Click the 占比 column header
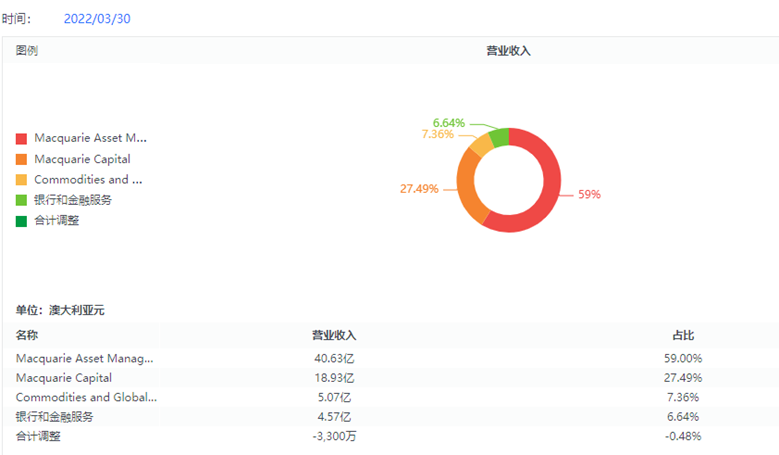Viewport: 779px width, 455px height. (684, 336)
